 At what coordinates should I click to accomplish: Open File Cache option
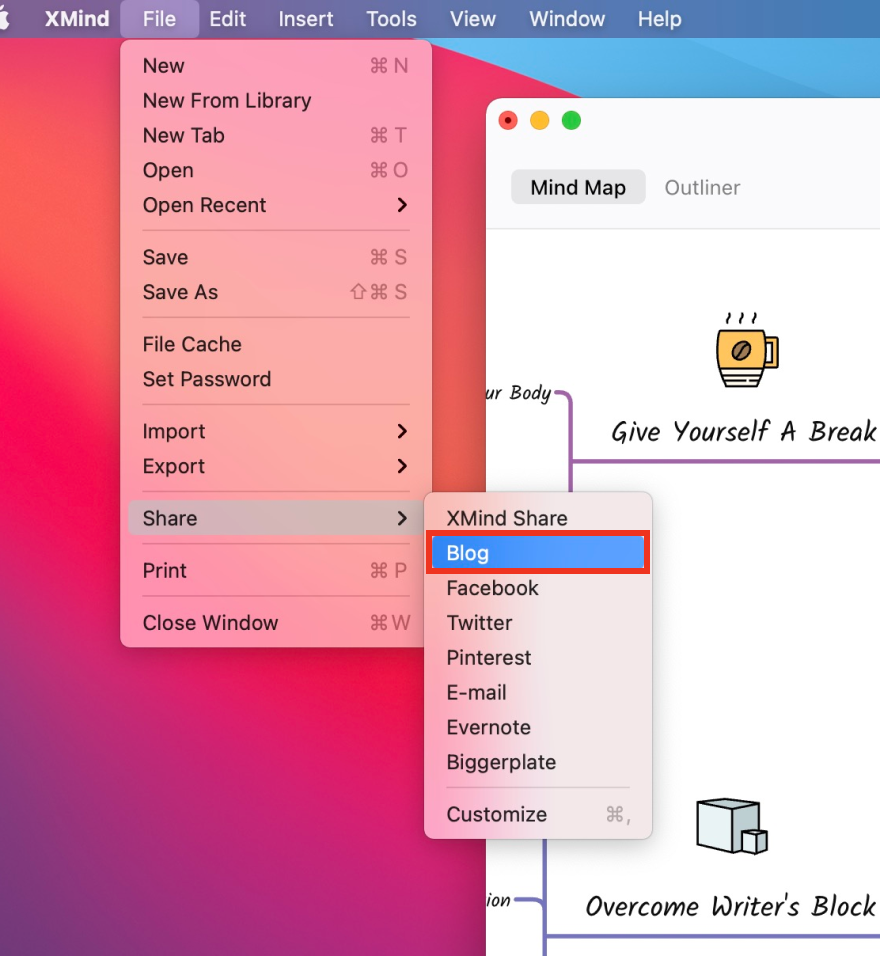point(276,344)
